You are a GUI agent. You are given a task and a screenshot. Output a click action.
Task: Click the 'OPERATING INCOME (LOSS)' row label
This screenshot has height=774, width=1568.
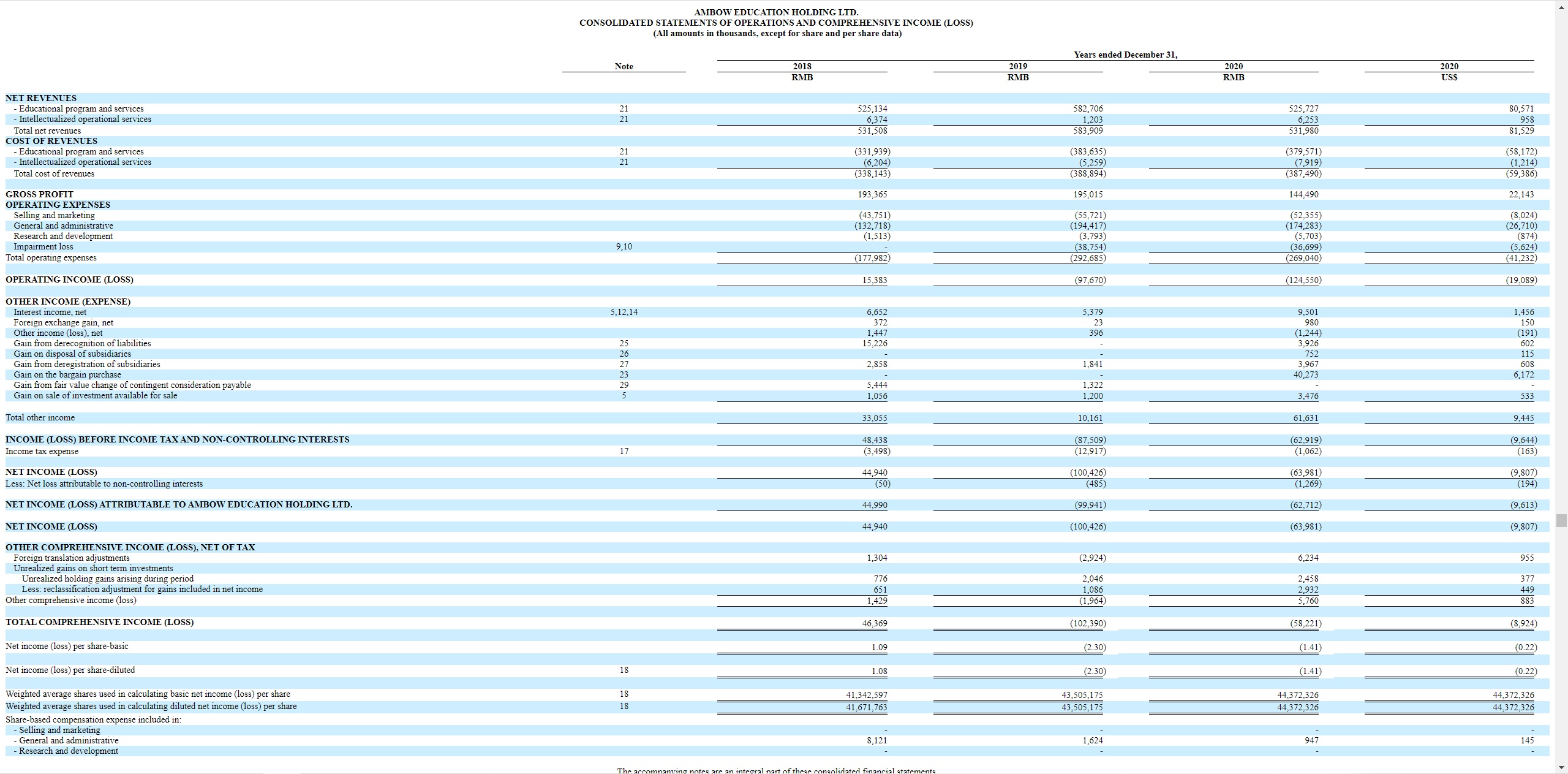point(69,279)
